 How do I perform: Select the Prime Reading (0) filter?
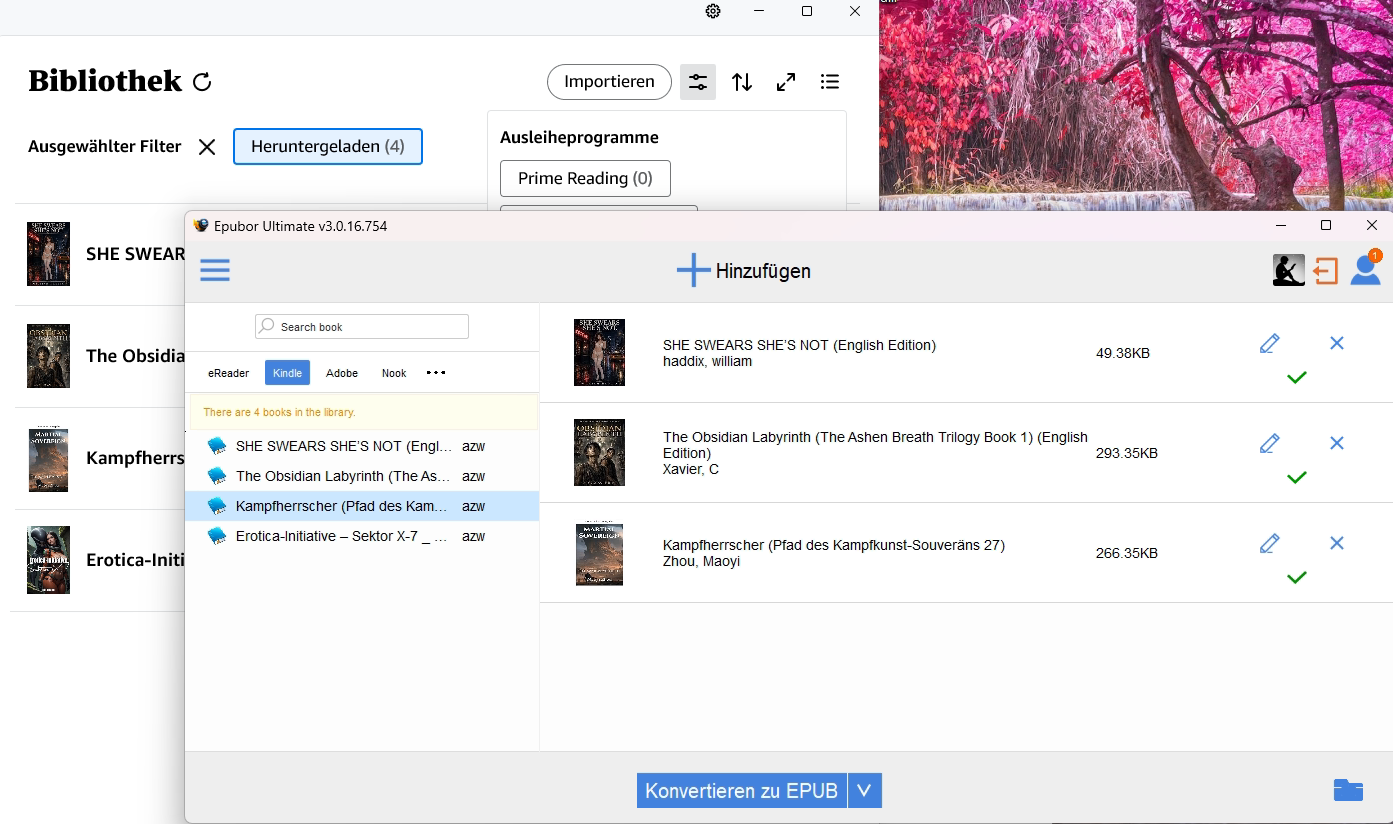pos(585,178)
